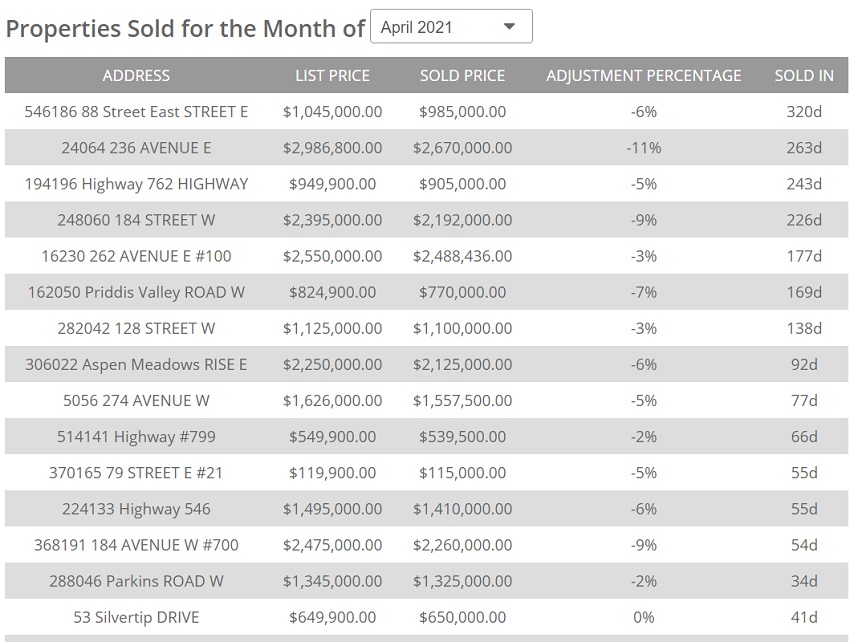850x642 pixels.
Task: Click the 248060 184 STREET W address
Action: point(136,220)
